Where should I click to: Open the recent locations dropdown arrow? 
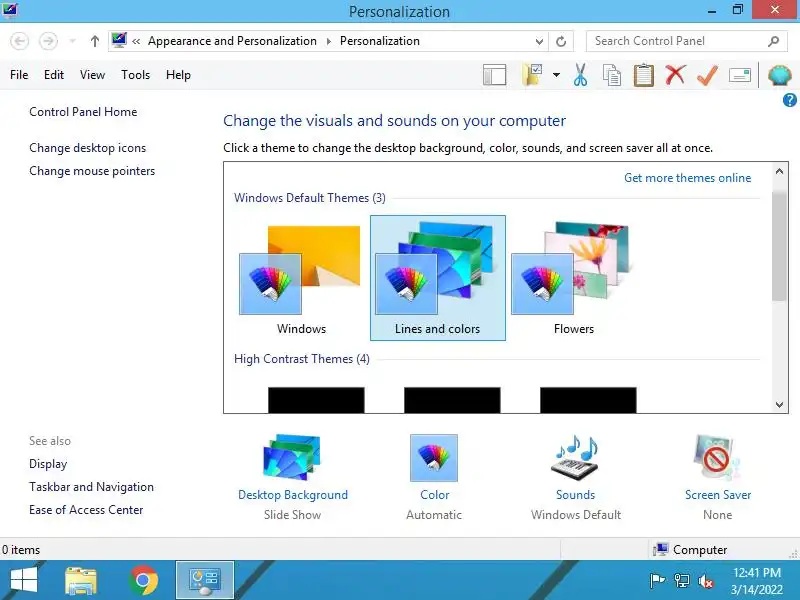(x=72, y=41)
